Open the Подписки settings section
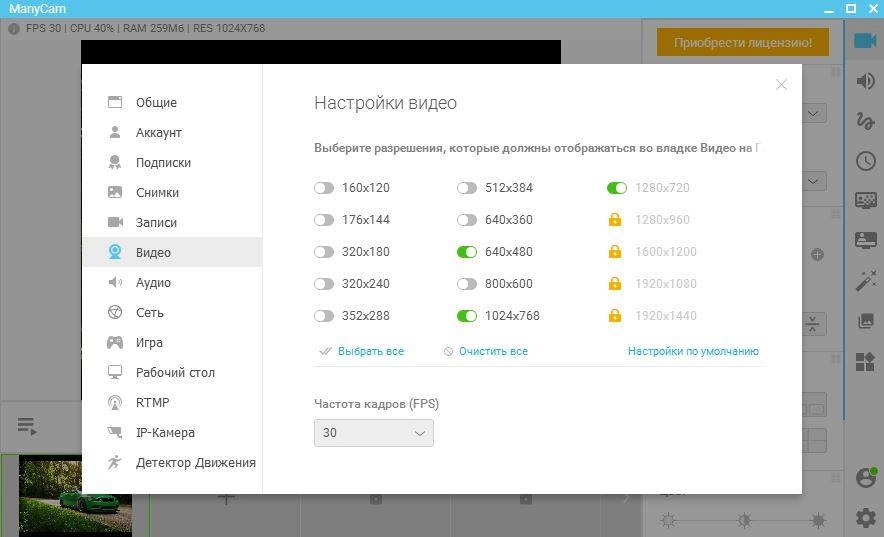This screenshot has width=884, height=537. pyautogui.click(x=173, y=162)
